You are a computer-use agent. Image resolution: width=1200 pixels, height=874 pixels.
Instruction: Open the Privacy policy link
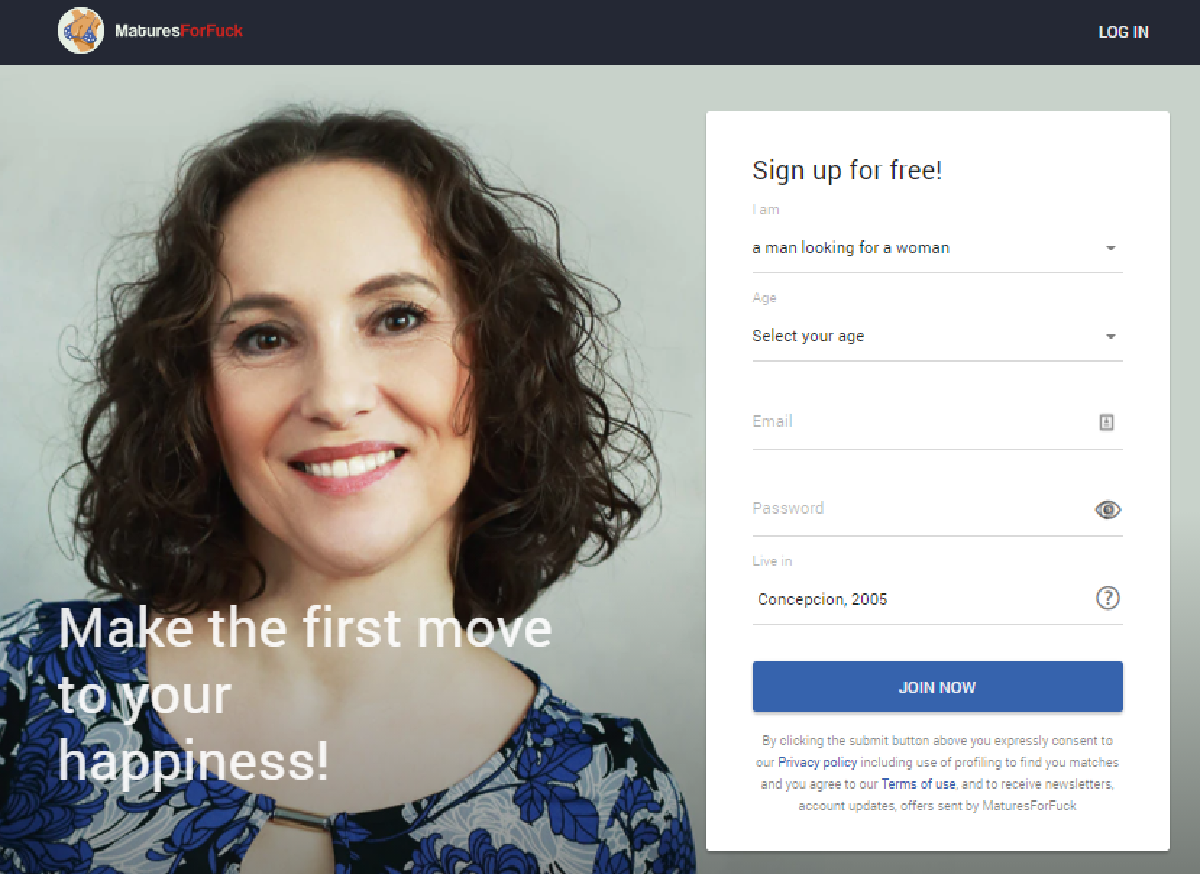click(x=818, y=763)
